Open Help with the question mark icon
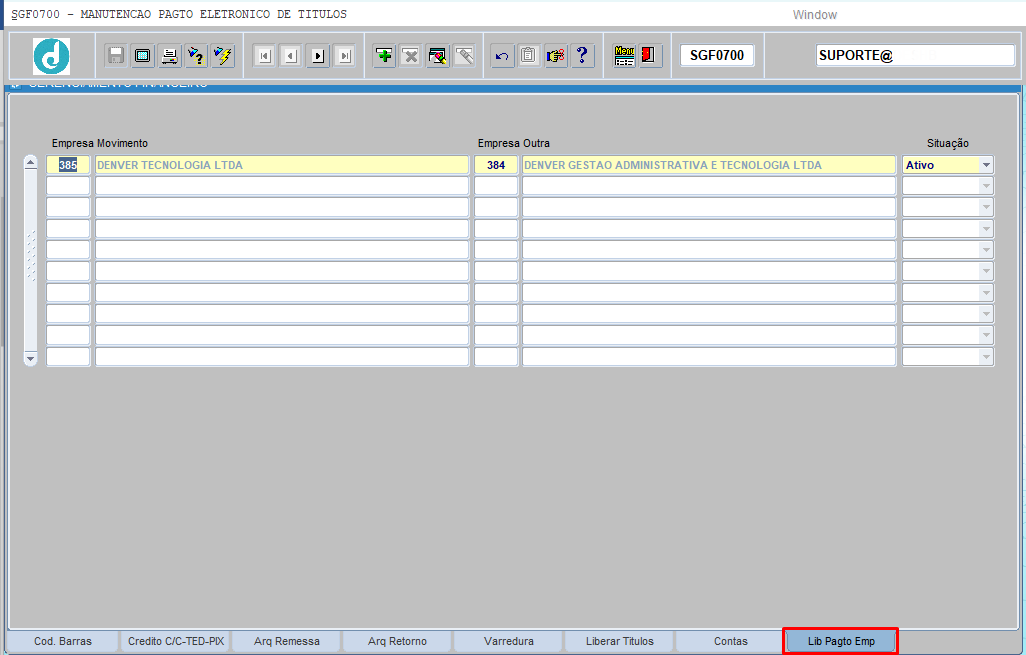The image size is (1026, 655). click(x=582, y=56)
